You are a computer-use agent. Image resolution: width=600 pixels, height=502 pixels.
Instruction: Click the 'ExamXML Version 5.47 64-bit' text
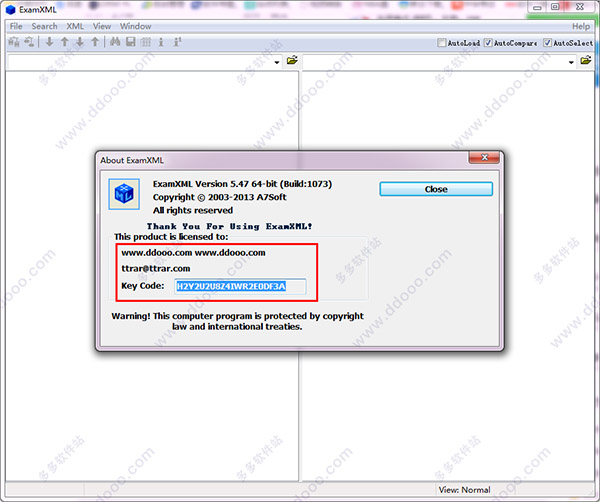[215, 184]
